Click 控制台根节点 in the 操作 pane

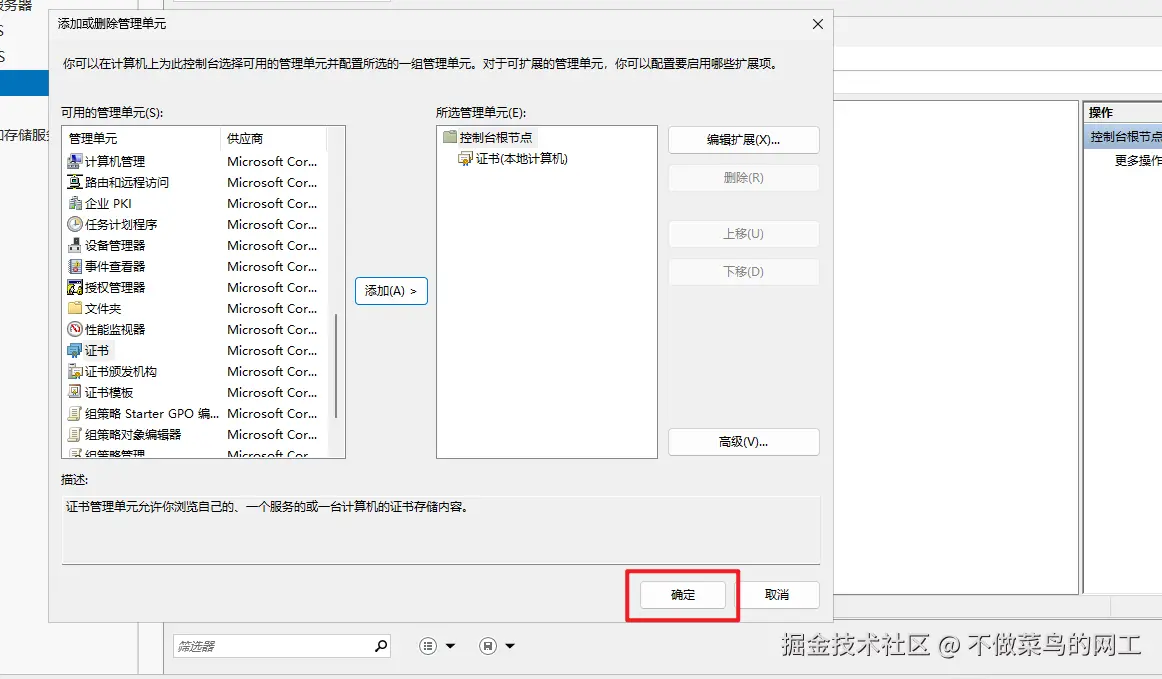[1125, 137]
